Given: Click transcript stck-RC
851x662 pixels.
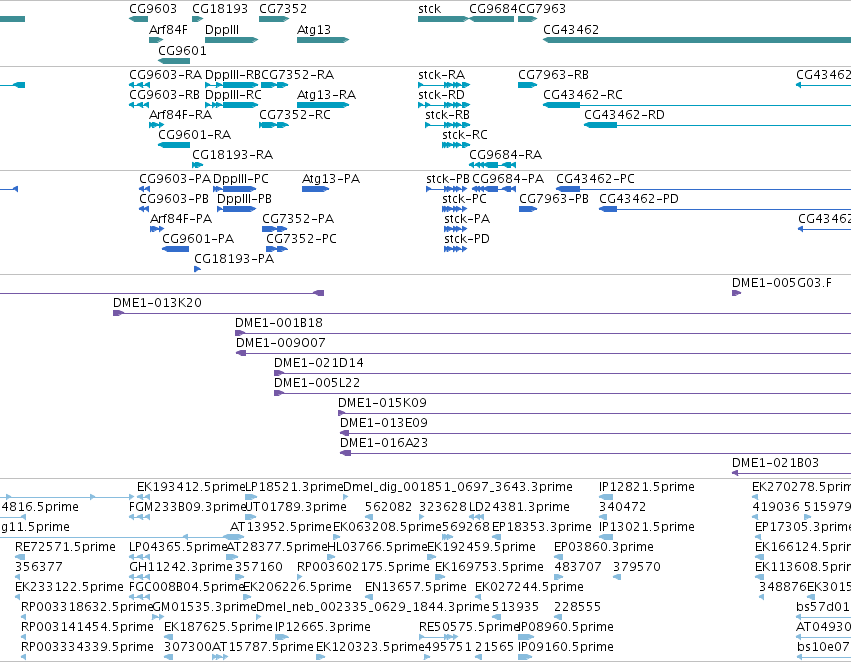Looking at the screenshot, I should 456,145.
